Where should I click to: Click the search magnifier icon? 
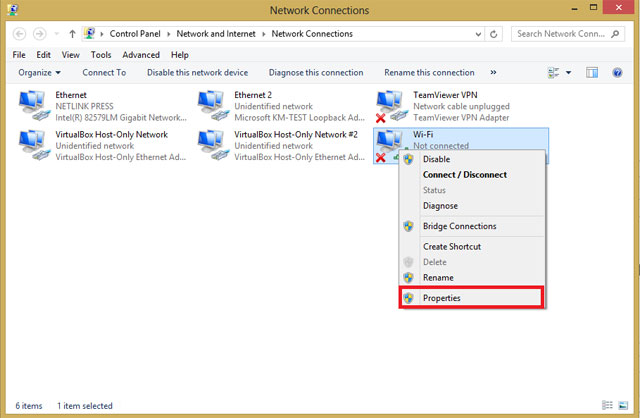(x=615, y=34)
